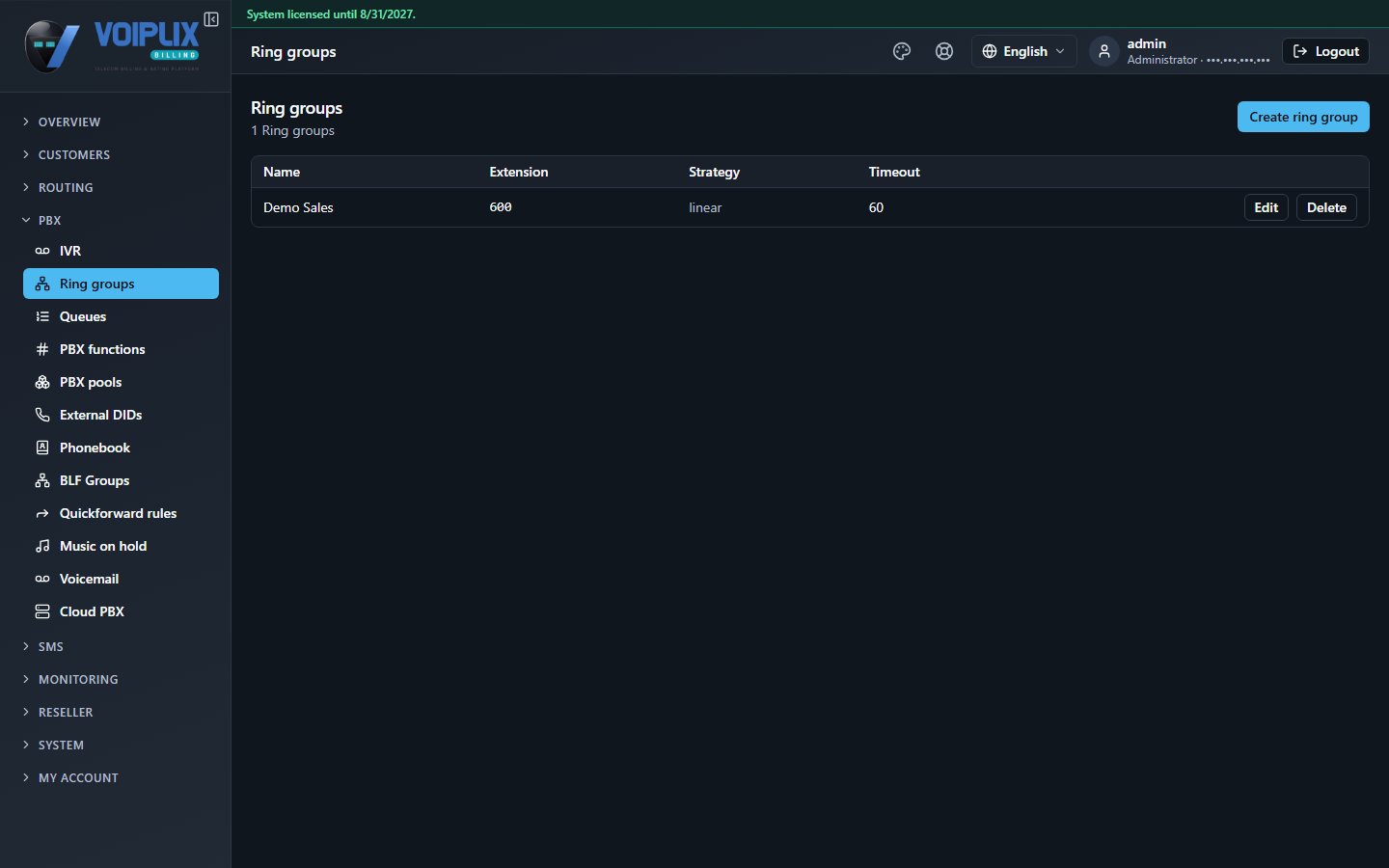
Task: Click the Quickforward rules arrow icon
Action: tap(42, 513)
